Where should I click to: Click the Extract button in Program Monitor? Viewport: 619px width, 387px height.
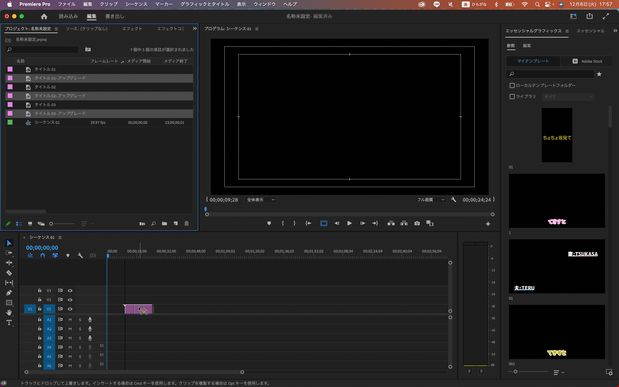404,224
